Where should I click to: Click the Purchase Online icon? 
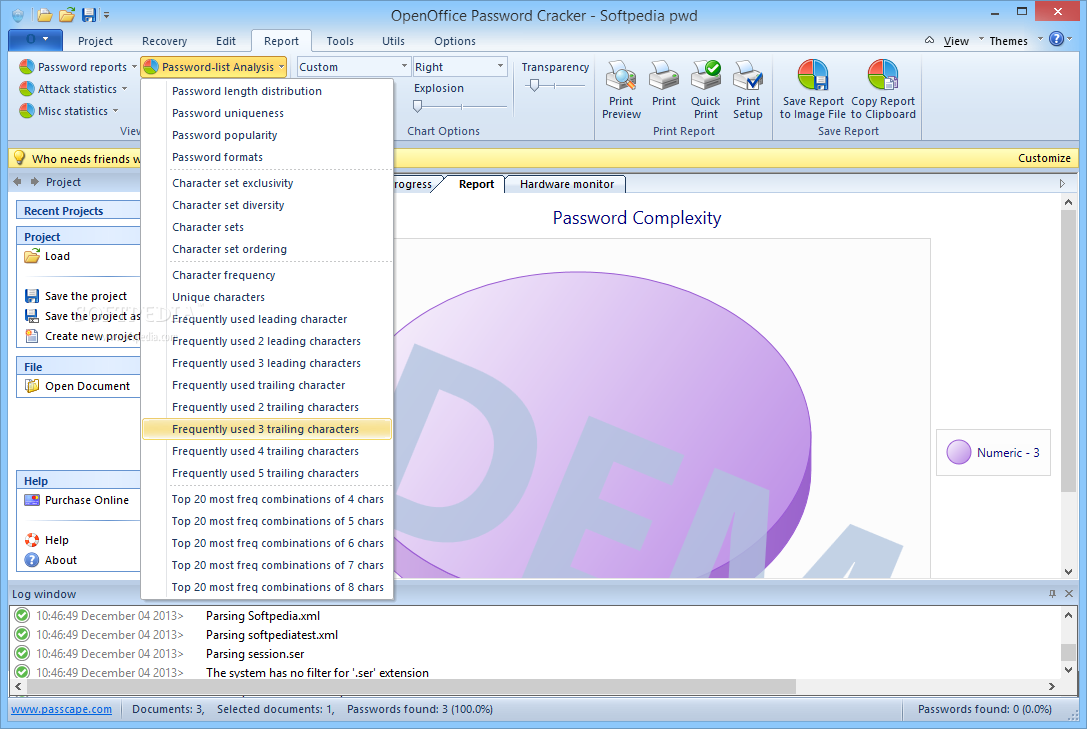32,500
